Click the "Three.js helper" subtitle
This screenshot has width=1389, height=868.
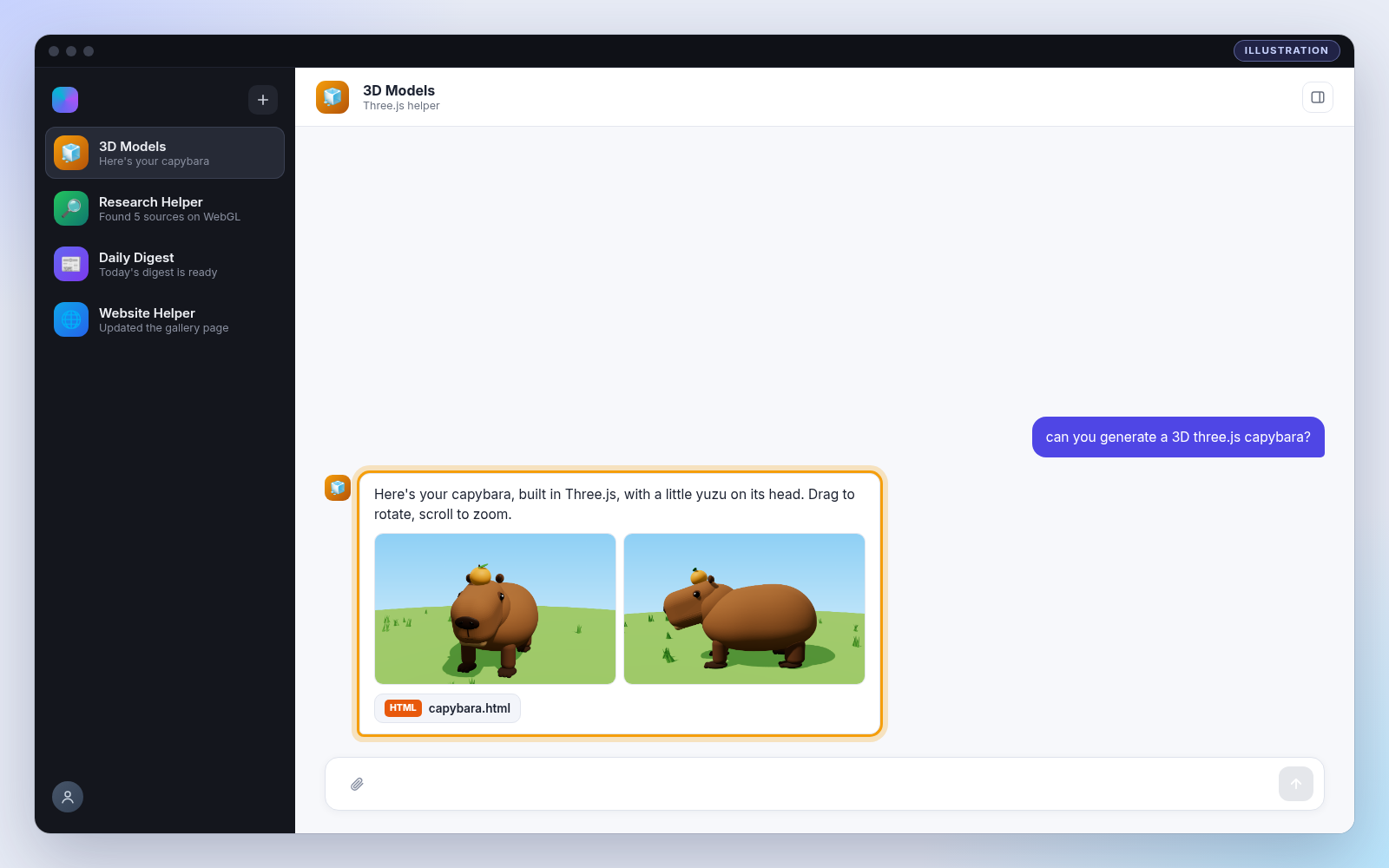coord(401,106)
